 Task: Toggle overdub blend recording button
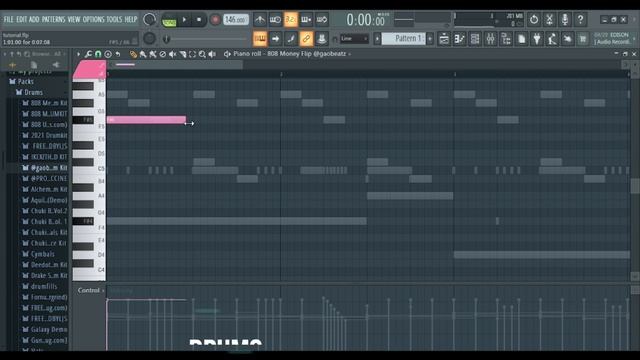(306, 20)
